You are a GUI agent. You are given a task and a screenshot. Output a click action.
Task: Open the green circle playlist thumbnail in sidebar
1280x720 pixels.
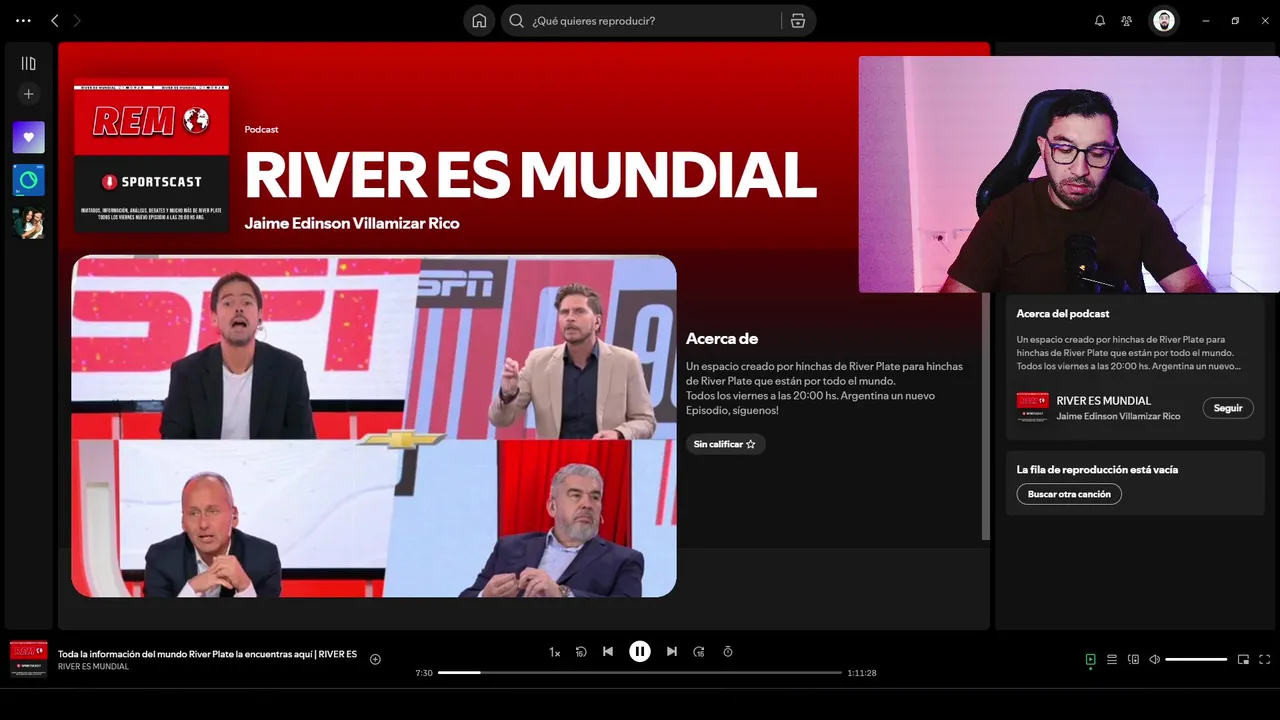tap(28, 180)
